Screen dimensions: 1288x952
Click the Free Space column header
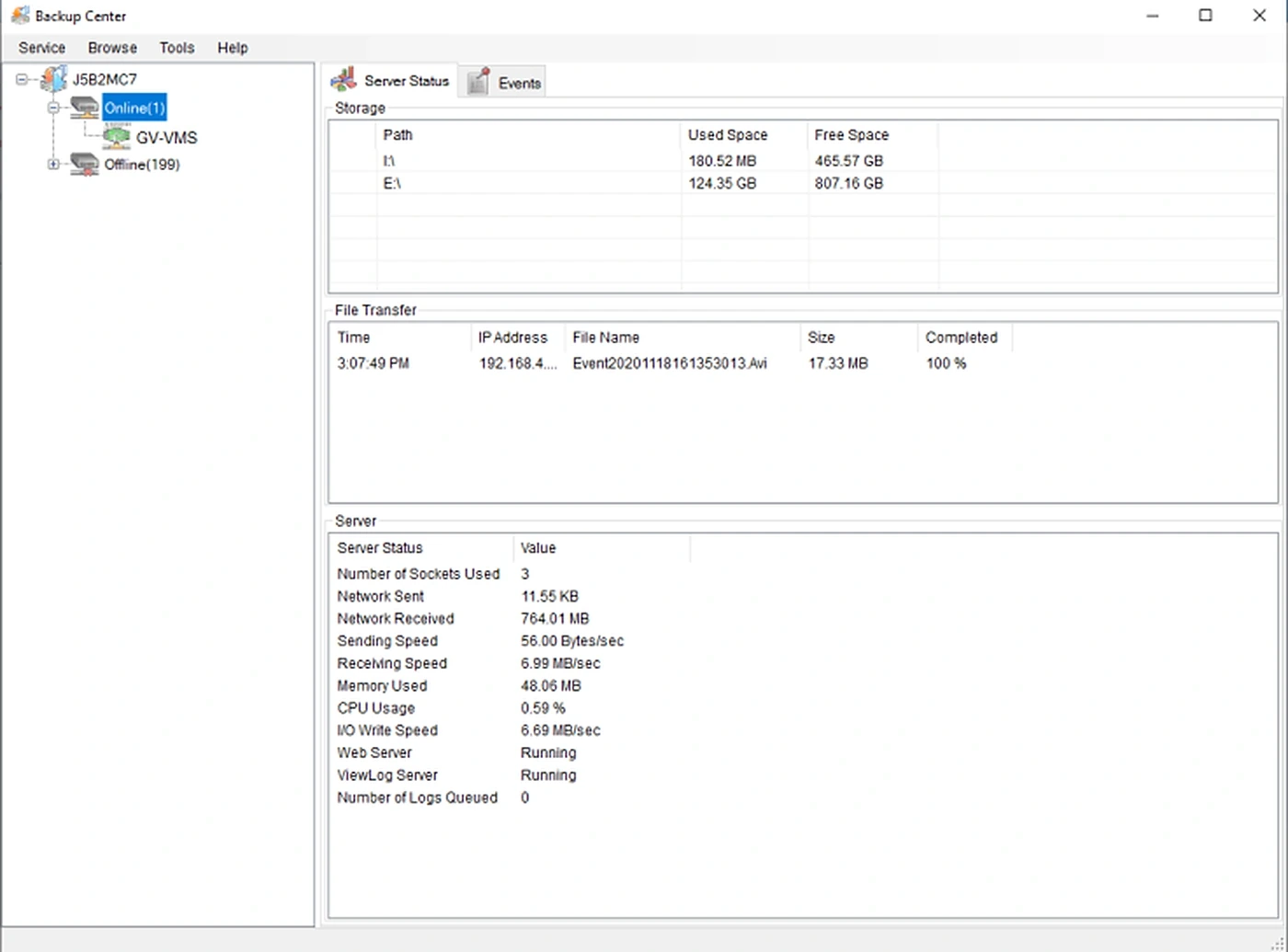[873, 135]
